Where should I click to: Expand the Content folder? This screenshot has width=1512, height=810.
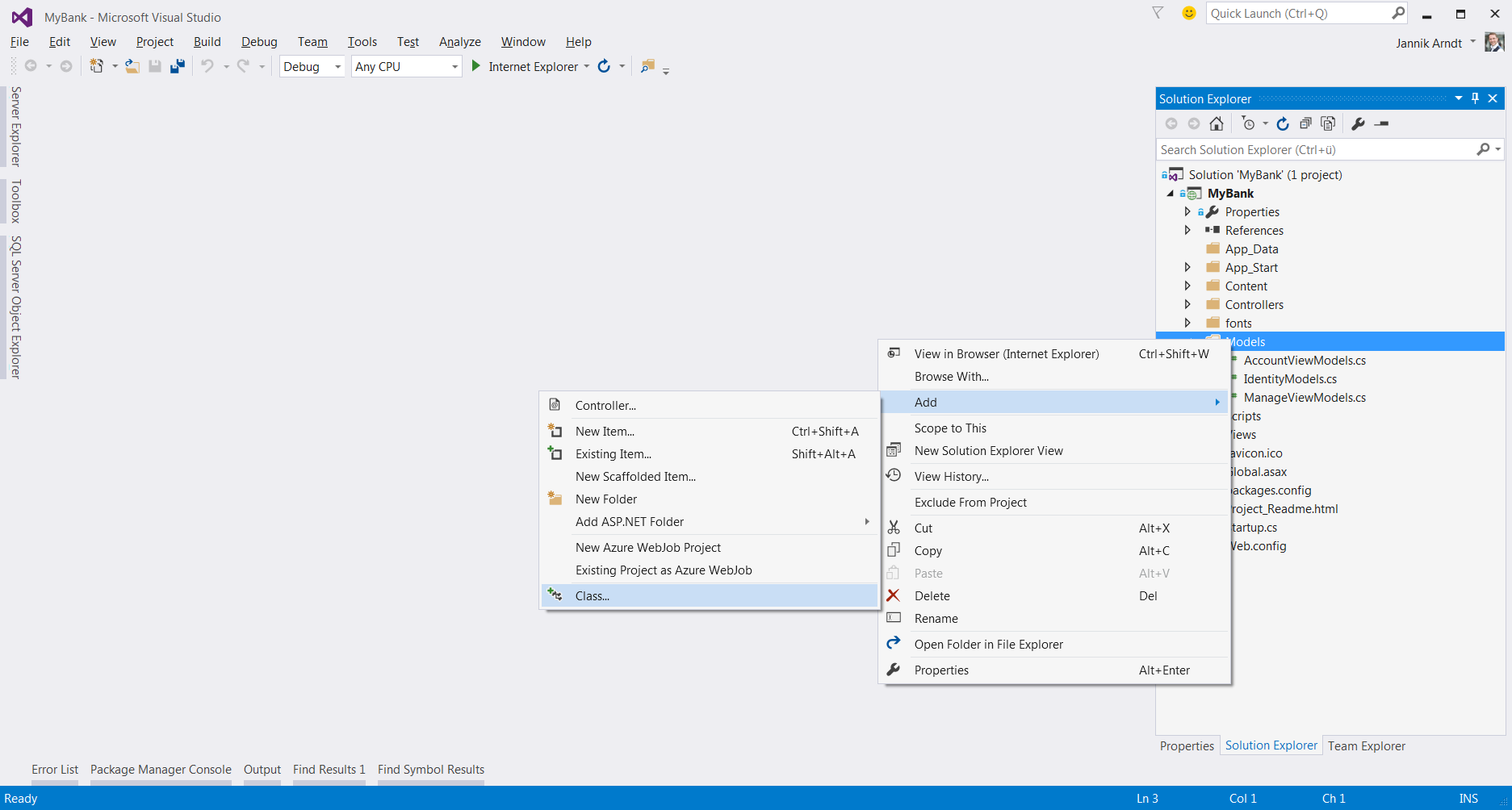(1187, 286)
